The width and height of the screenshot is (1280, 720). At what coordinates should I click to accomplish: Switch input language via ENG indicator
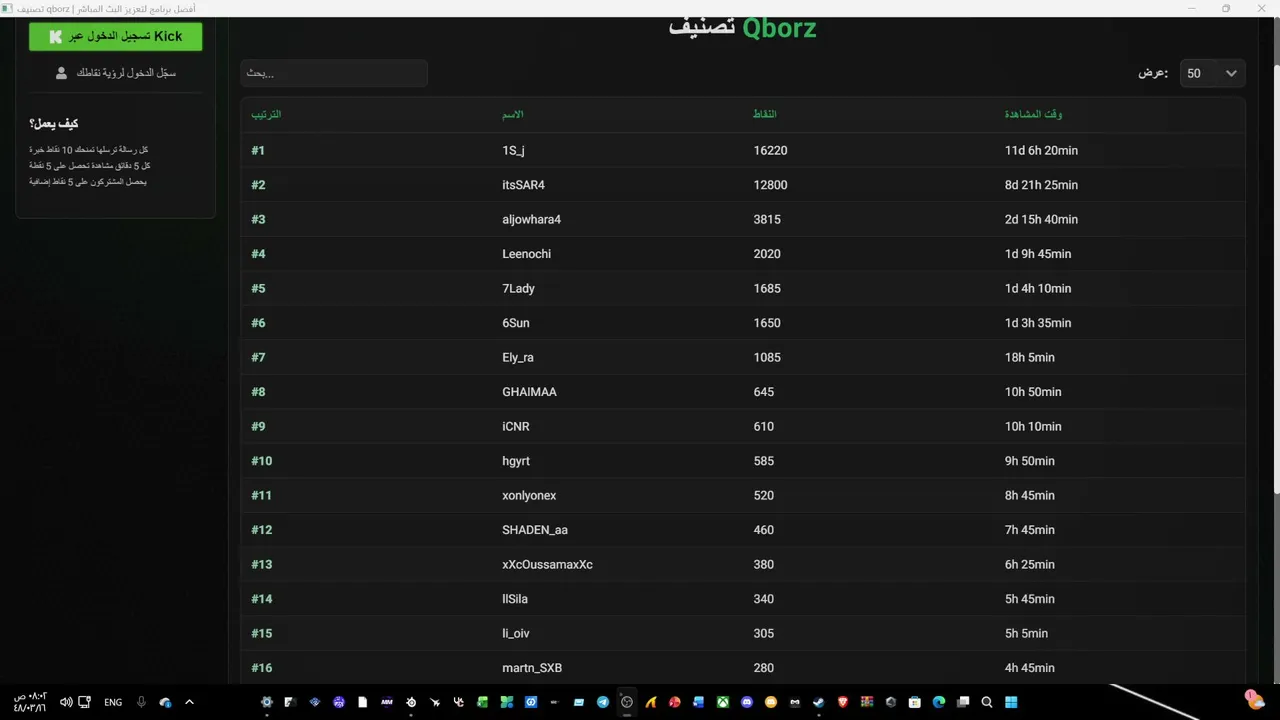click(113, 702)
